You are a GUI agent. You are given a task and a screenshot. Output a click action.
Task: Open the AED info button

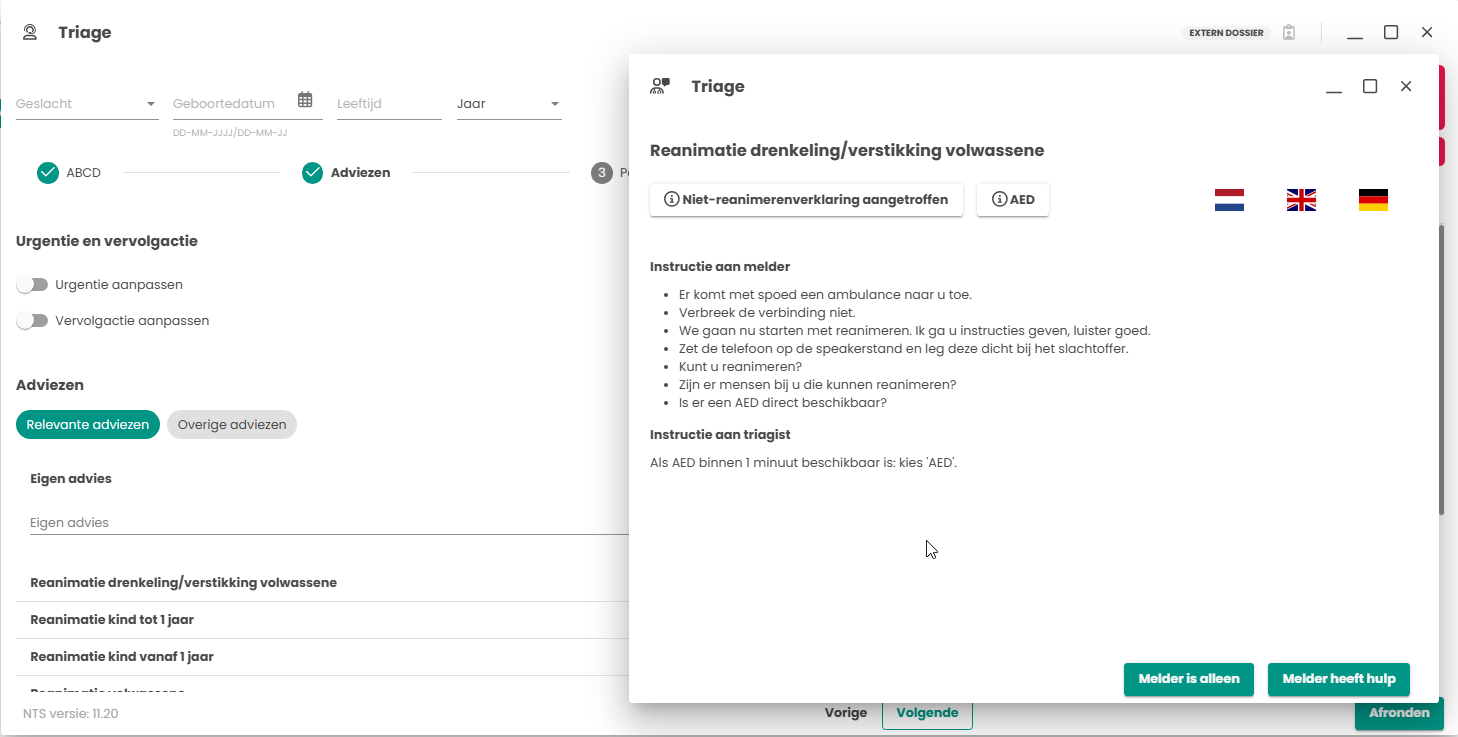tap(1013, 200)
